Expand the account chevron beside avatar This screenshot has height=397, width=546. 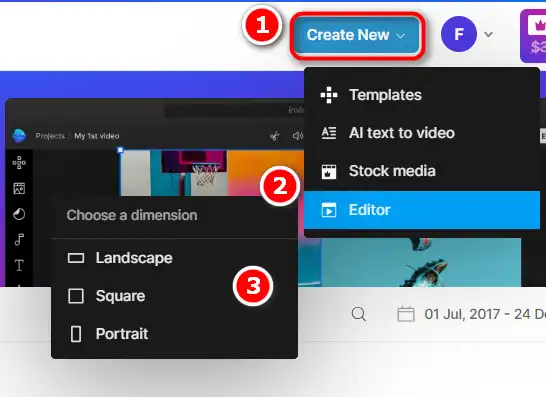(489, 34)
